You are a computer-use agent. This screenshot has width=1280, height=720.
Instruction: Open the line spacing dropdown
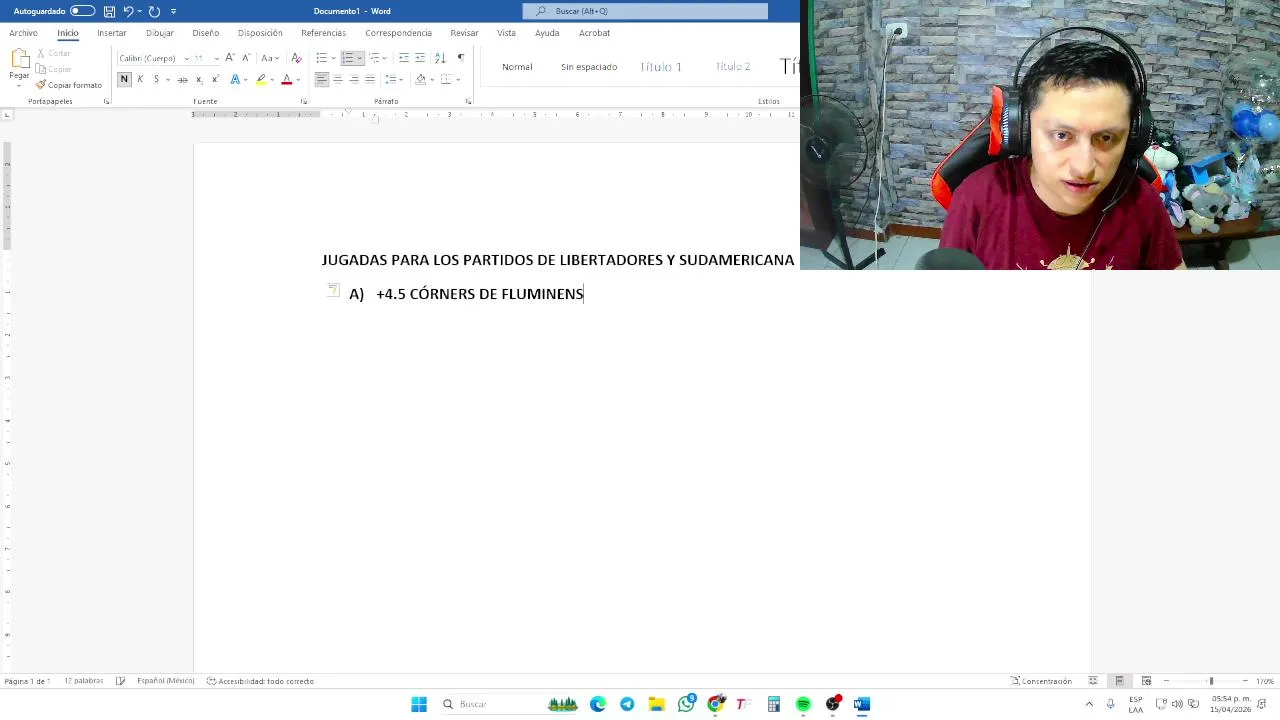pos(394,79)
